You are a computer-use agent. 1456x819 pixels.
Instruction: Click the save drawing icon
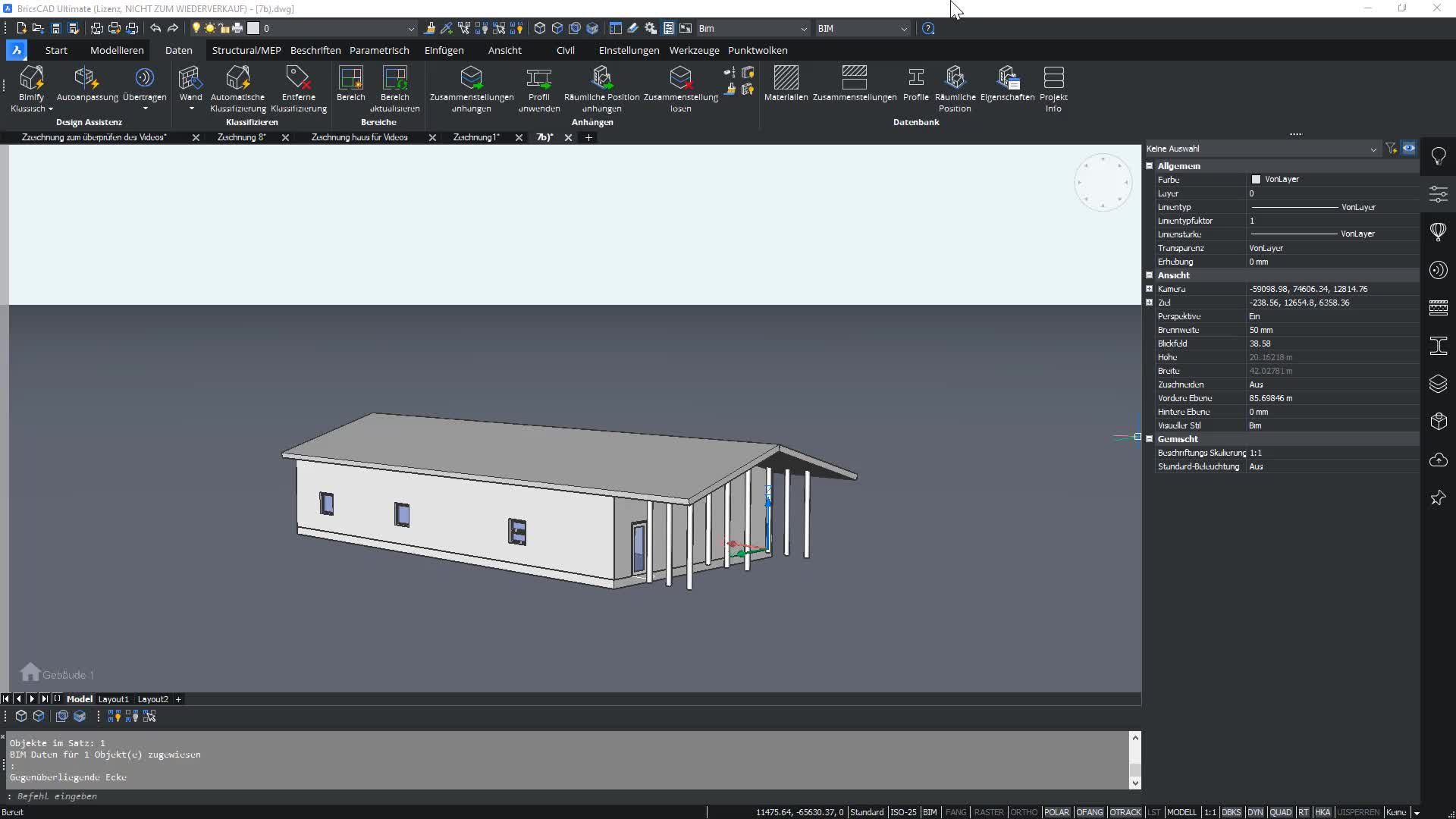click(55, 28)
